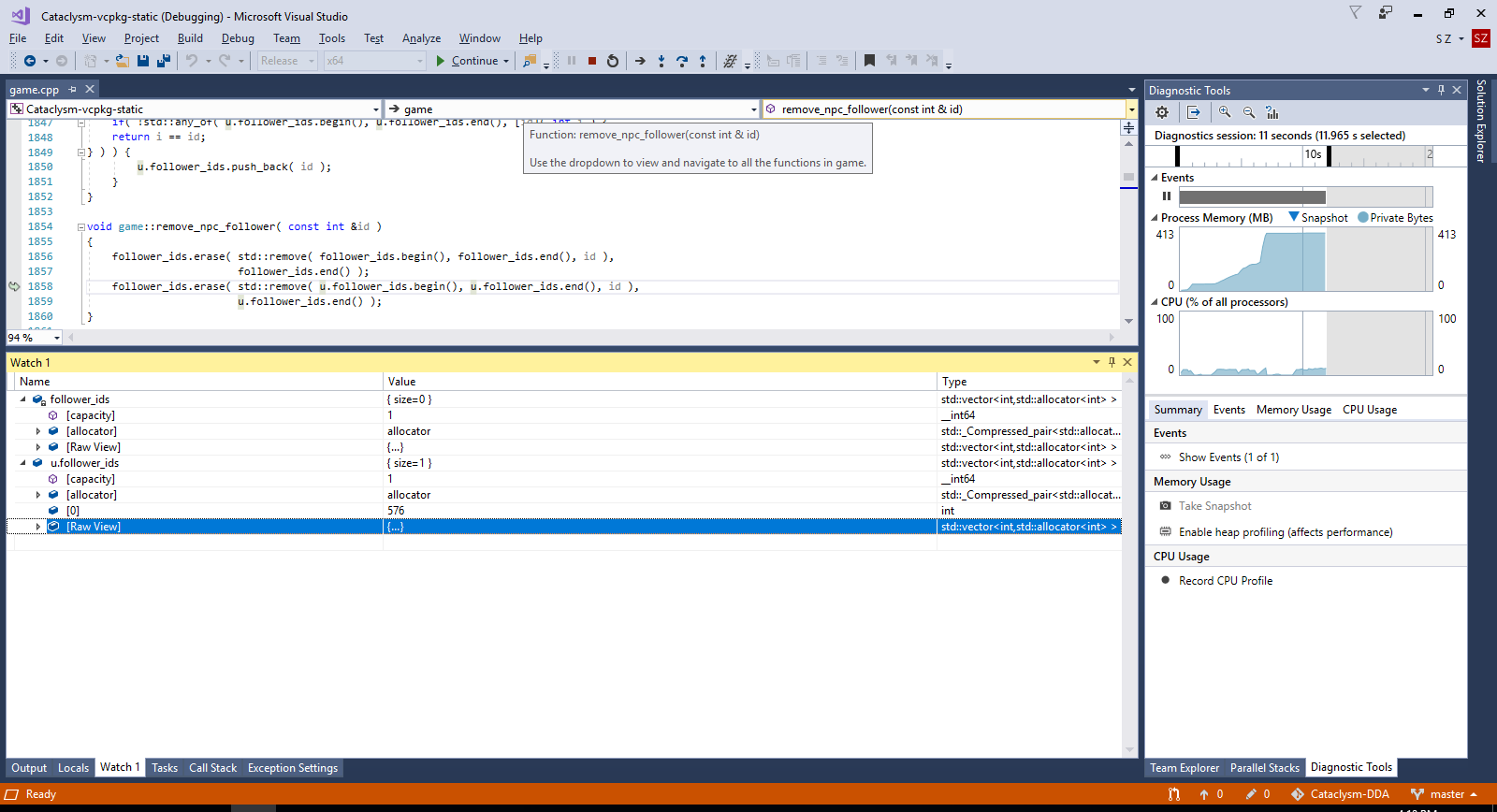Viewport: 1497px width, 812px height.
Task: Click Show Events (1 of 1) link
Action: click(x=1228, y=457)
